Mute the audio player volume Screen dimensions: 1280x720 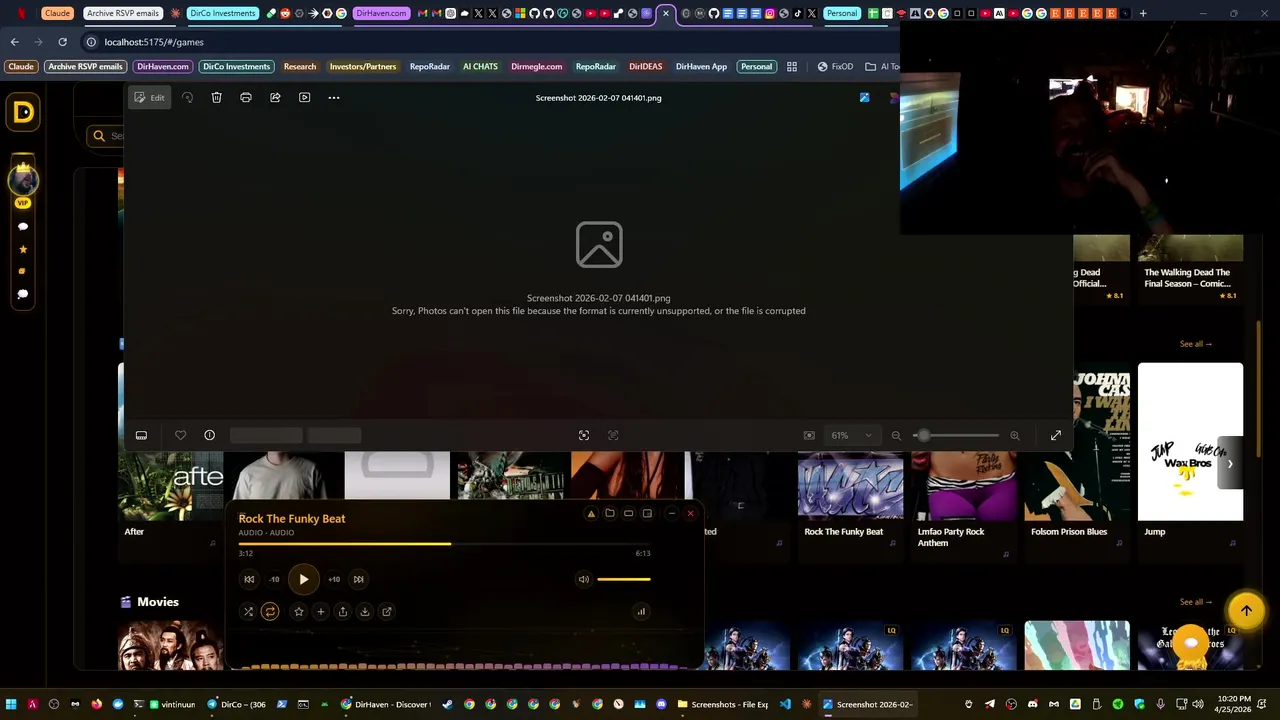(584, 579)
